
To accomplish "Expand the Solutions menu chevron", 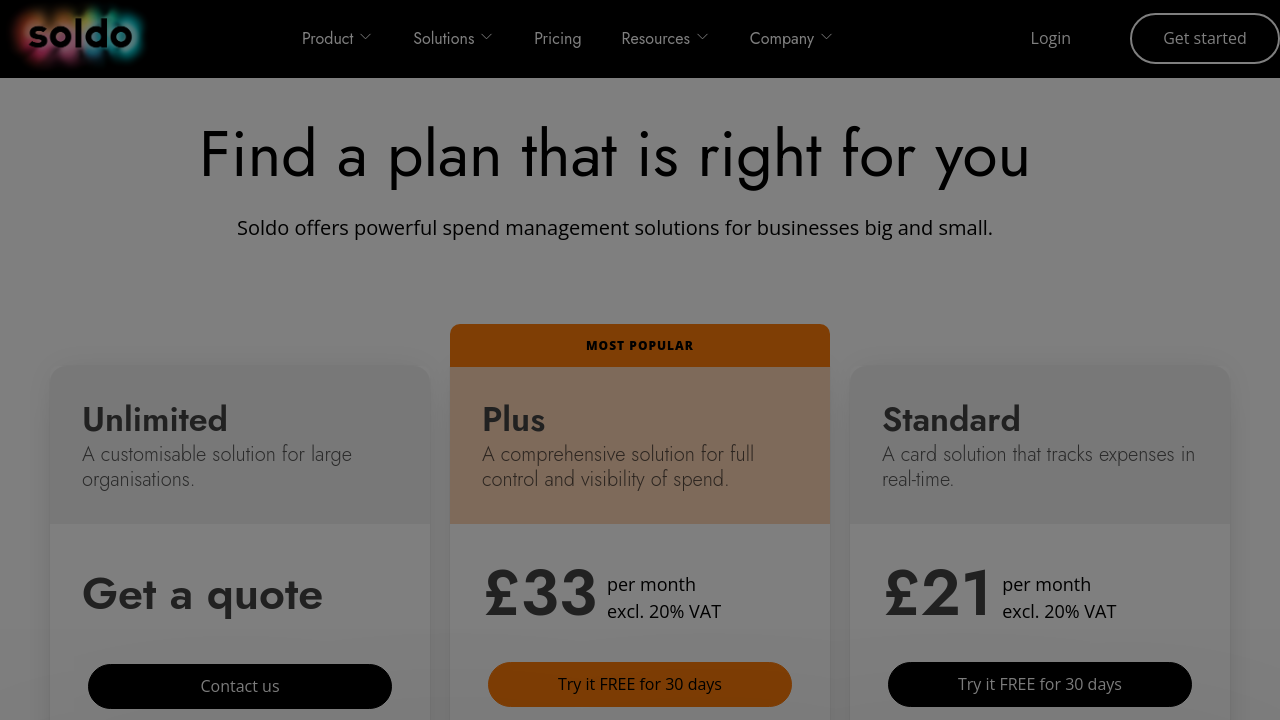I will coord(487,37).
